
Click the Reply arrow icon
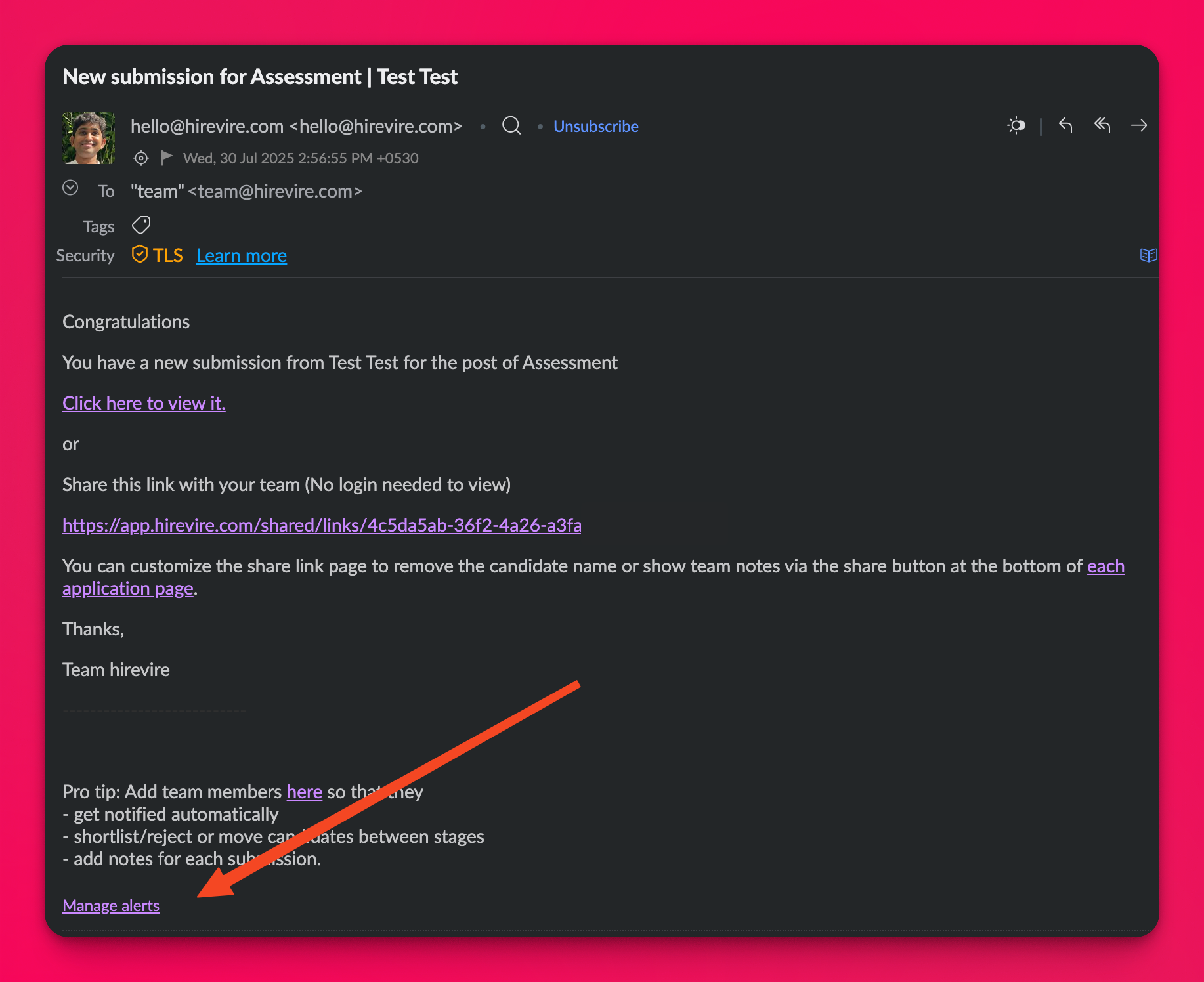click(x=1065, y=125)
